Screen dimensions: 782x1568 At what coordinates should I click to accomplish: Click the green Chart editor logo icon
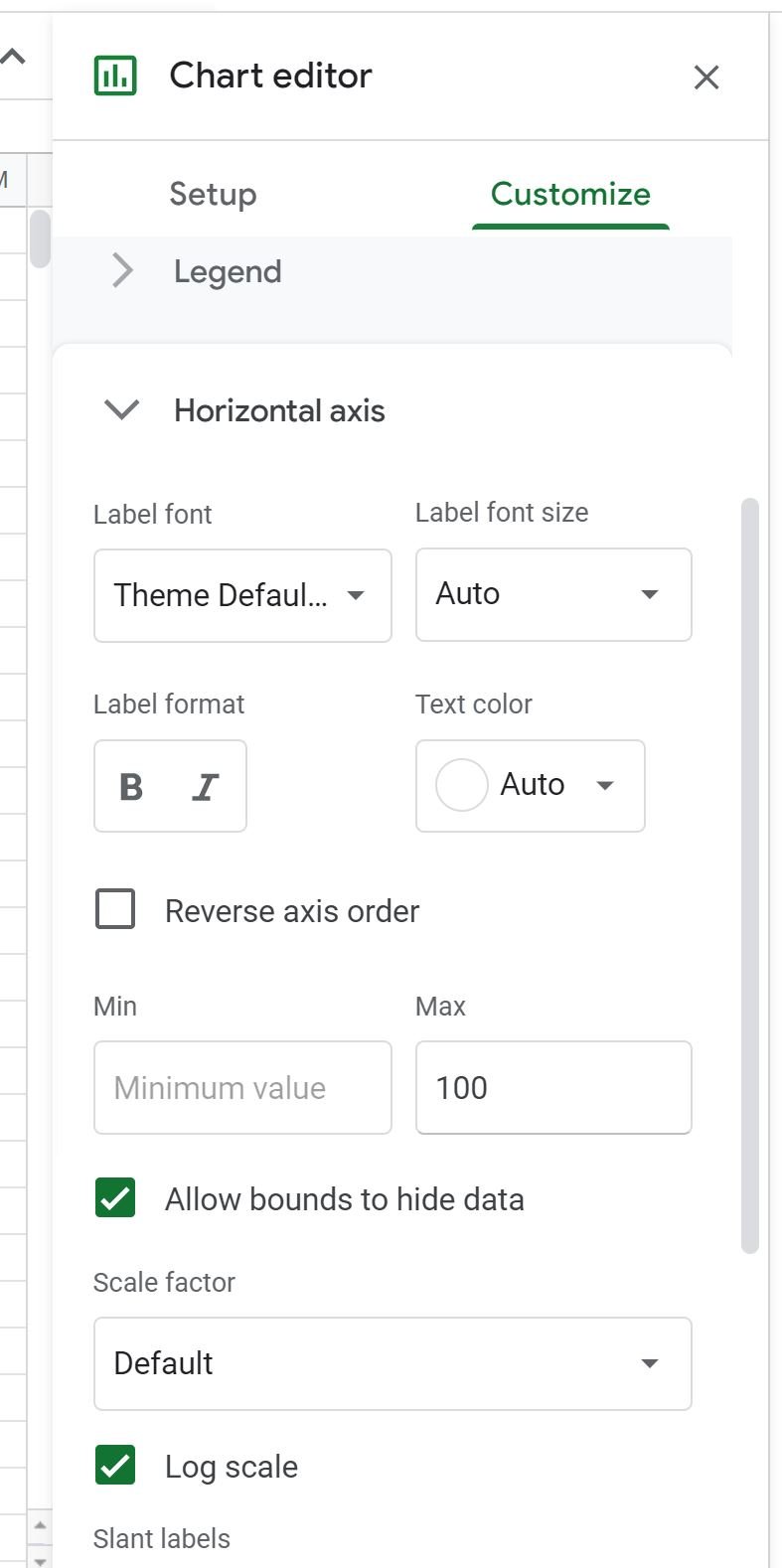(115, 76)
